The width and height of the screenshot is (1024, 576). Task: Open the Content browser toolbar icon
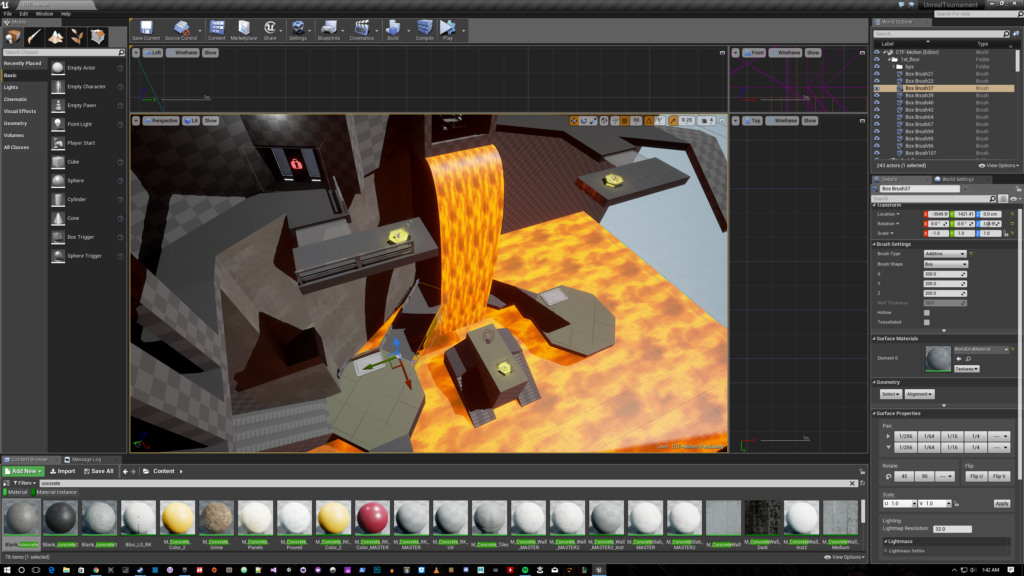coord(217,30)
